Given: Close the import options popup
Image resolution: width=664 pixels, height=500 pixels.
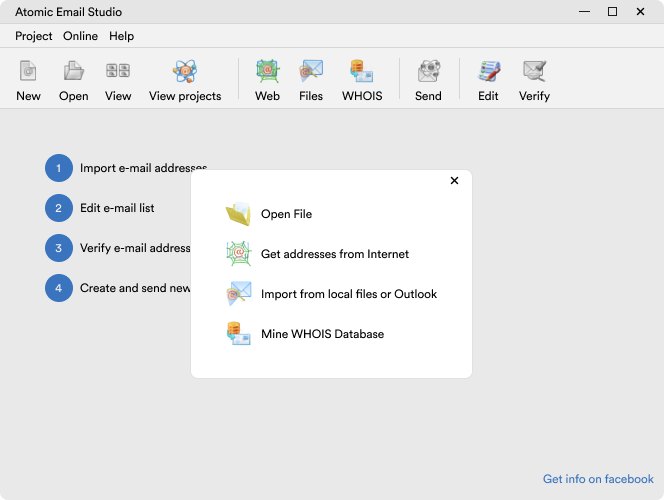Looking at the screenshot, I should click(454, 181).
